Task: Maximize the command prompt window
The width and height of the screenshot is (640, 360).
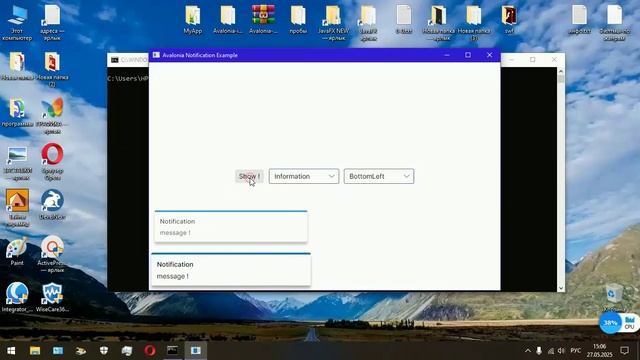Action: point(532,60)
